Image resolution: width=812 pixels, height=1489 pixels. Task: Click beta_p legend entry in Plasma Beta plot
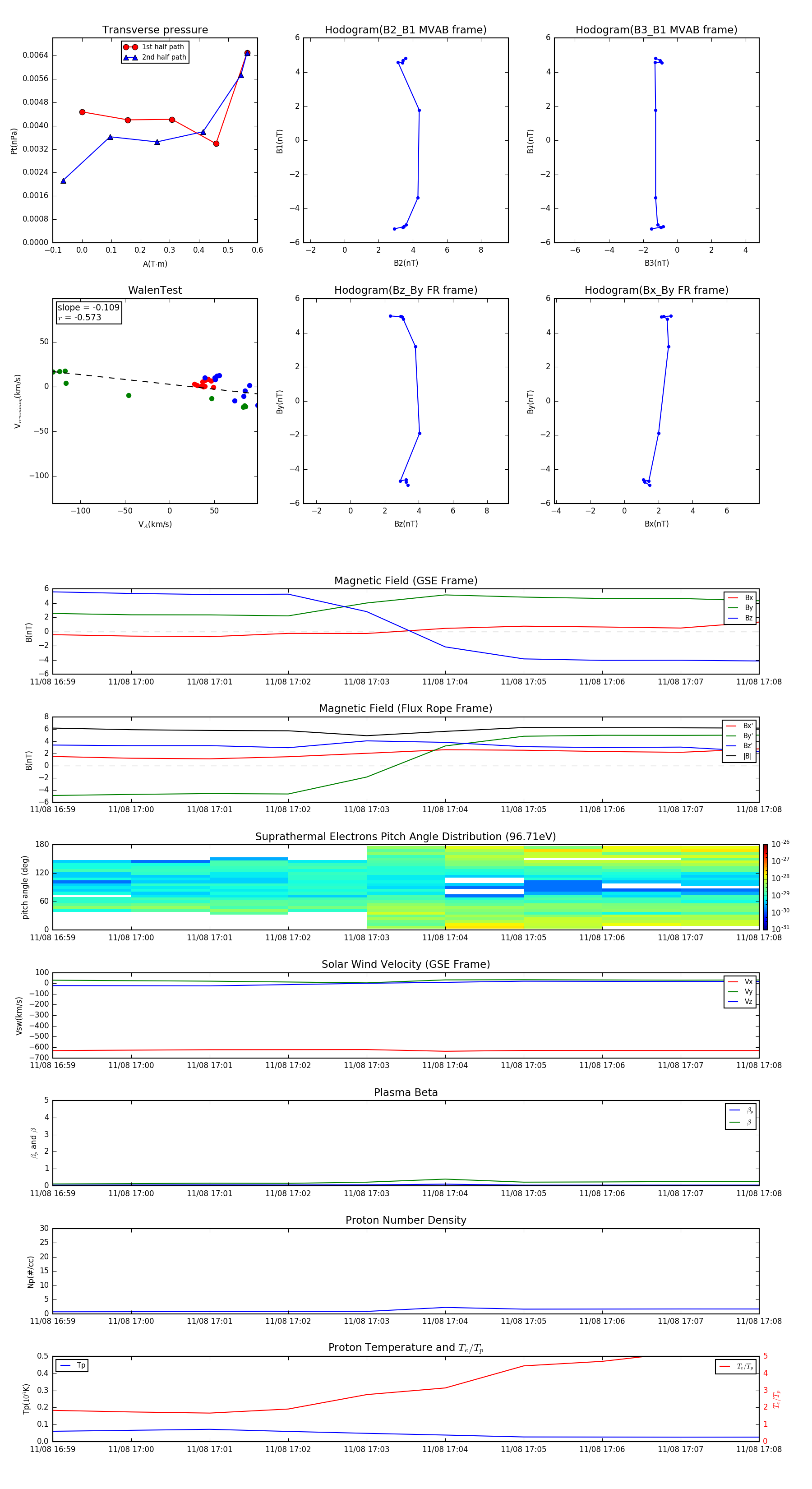point(741,1110)
